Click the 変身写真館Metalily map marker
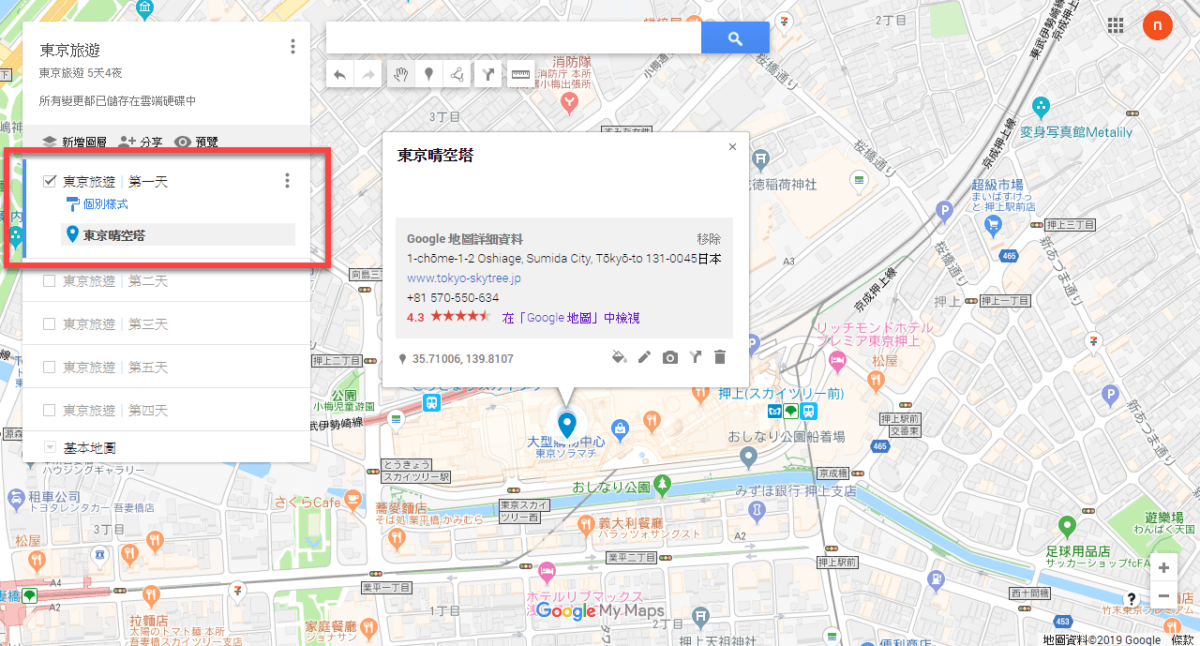Image resolution: width=1200 pixels, height=646 pixels. [x=1041, y=105]
